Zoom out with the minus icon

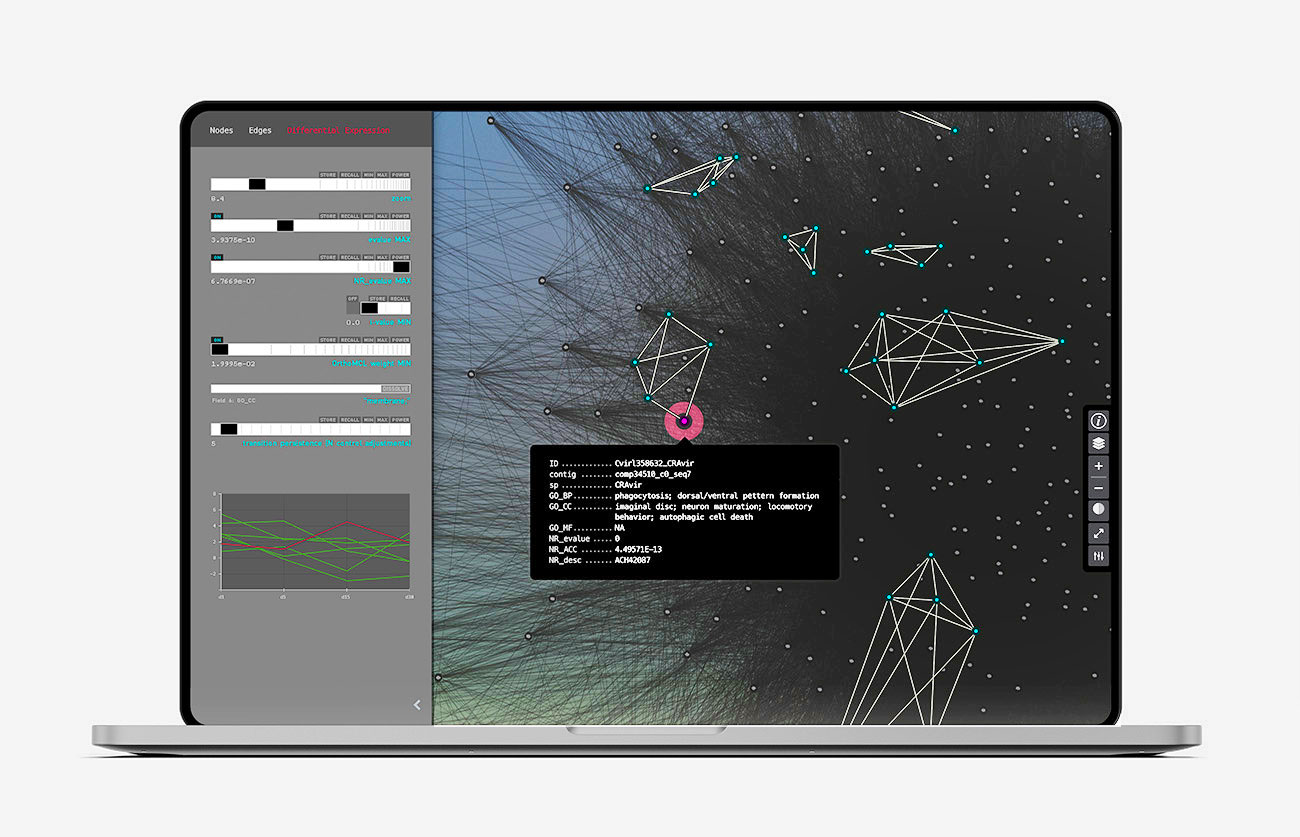[1098, 488]
